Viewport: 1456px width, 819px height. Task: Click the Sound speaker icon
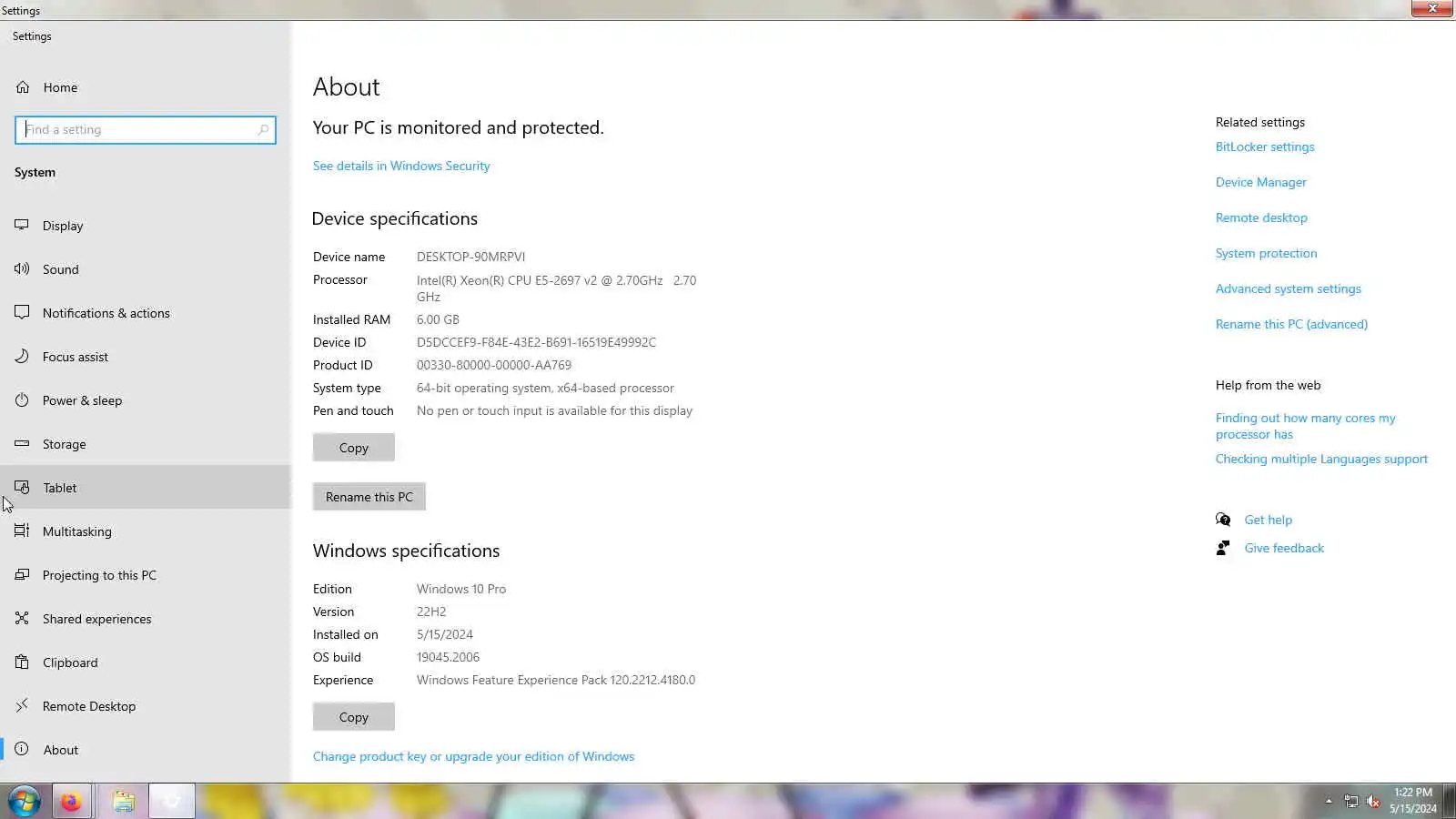tap(22, 268)
